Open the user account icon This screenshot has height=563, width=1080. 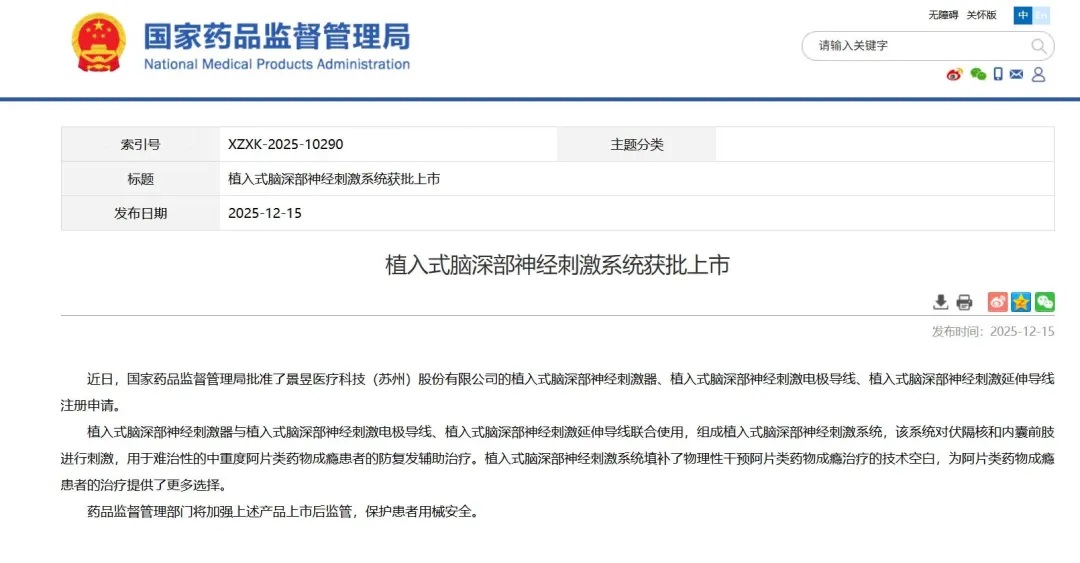pyautogui.click(x=1038, y=74)
